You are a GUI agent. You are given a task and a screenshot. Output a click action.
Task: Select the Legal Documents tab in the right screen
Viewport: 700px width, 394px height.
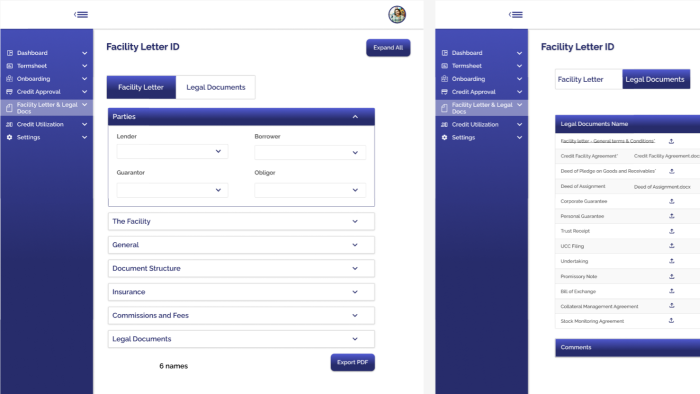(656, 79)
